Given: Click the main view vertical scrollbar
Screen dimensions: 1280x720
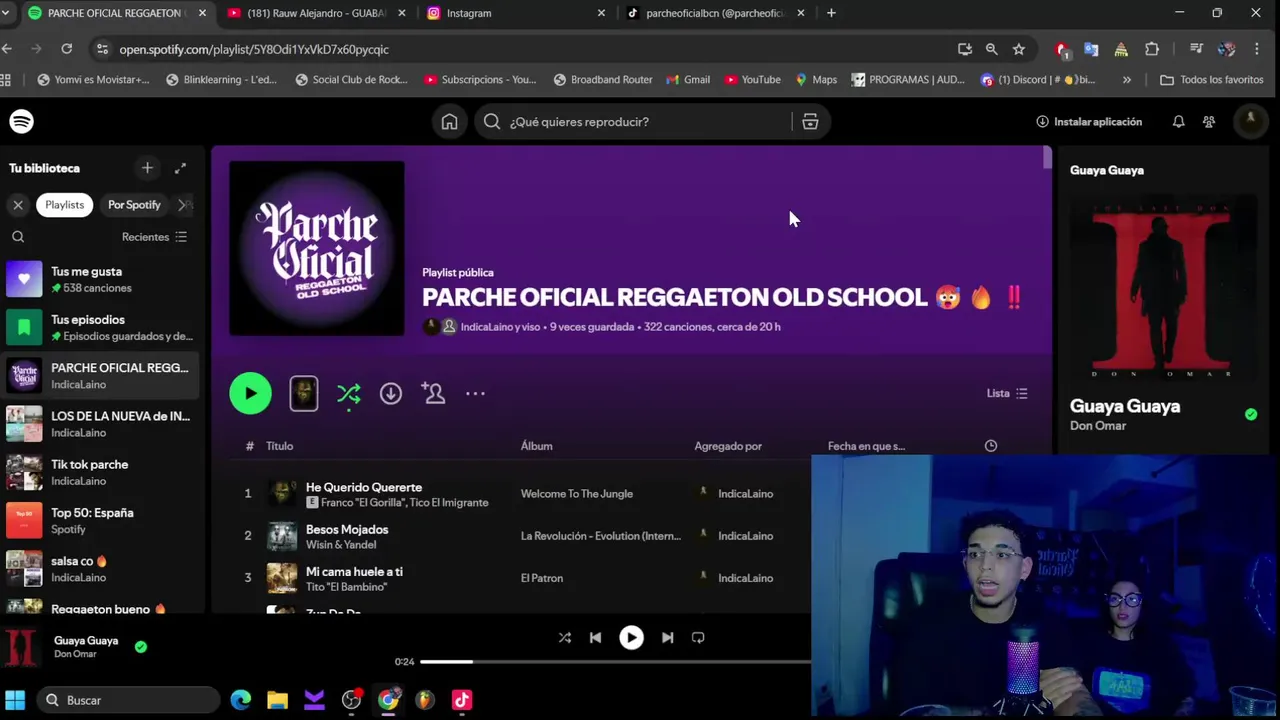Looking at the screenshot, I should 1047,158.
